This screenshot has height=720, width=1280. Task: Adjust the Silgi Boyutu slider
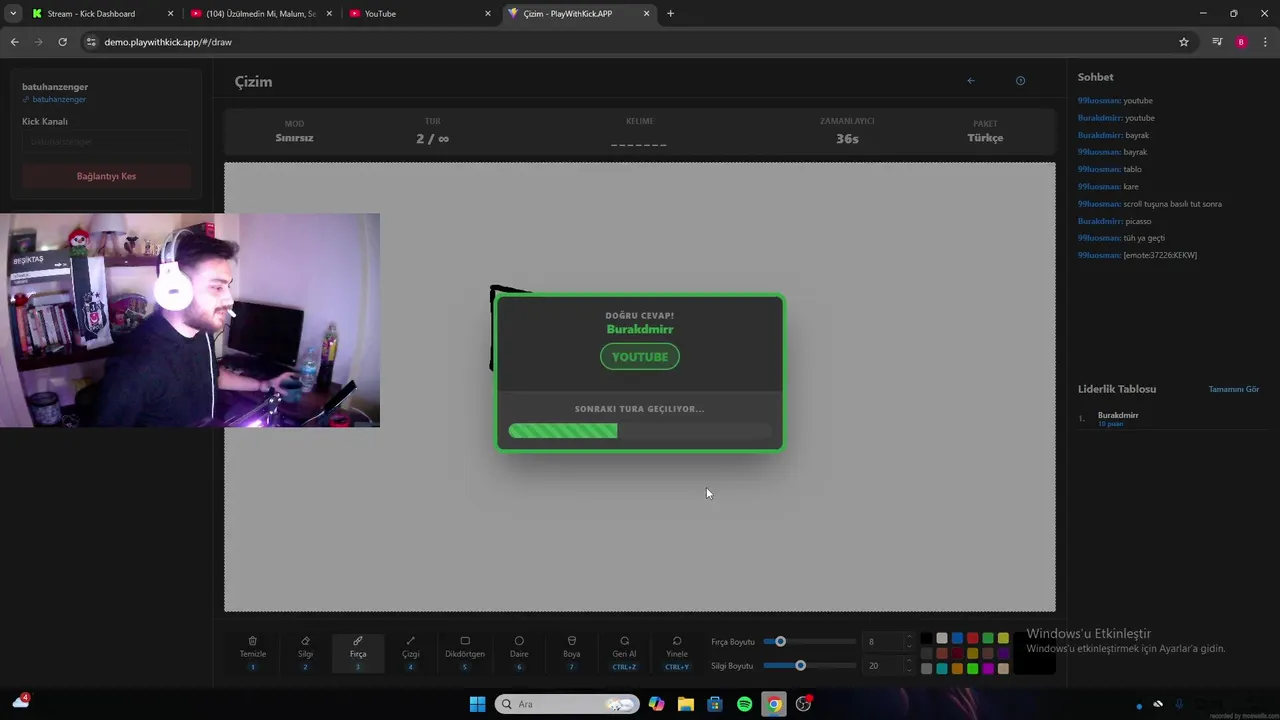[809, 665]
